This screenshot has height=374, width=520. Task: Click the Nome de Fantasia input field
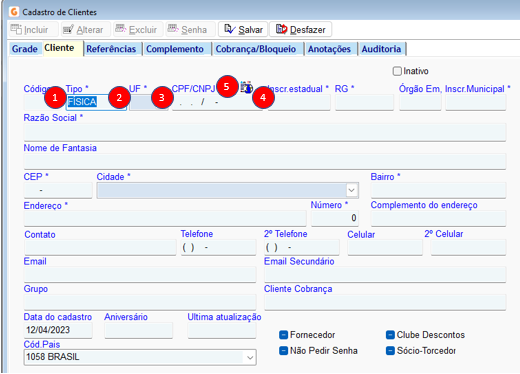tap(265, 161)
